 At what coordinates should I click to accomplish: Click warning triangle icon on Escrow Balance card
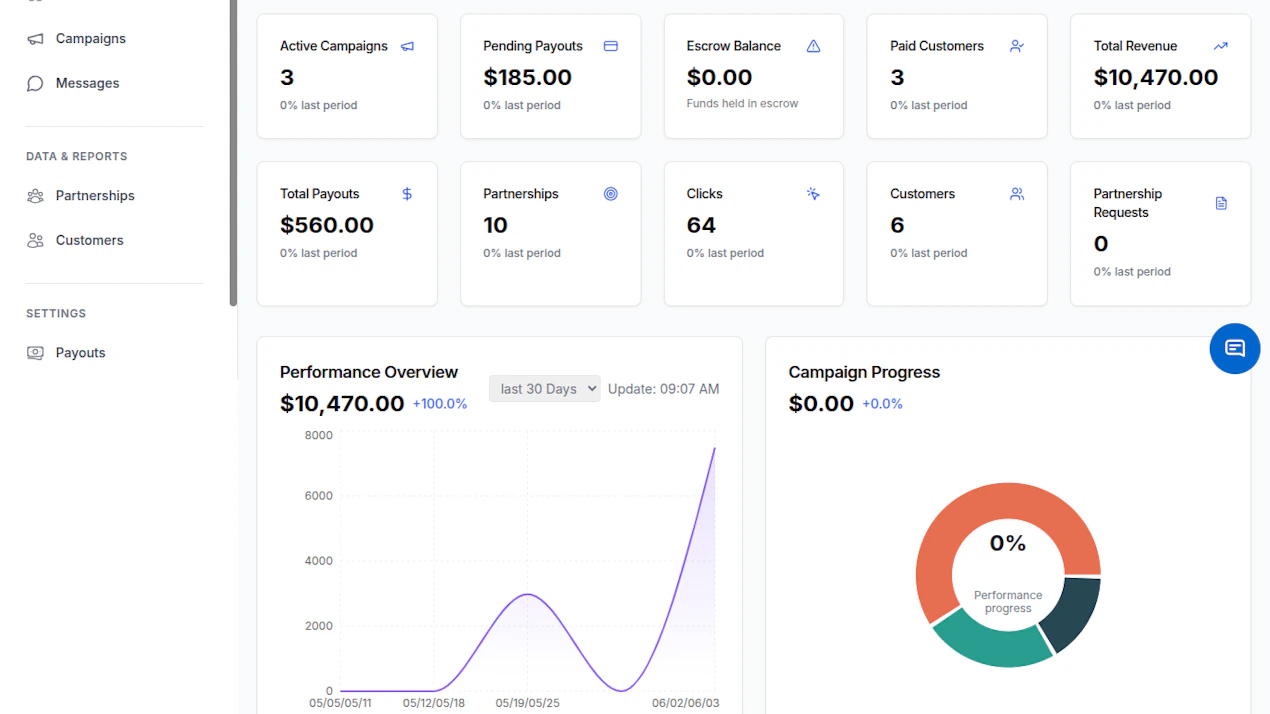click(x=813, y=46)
